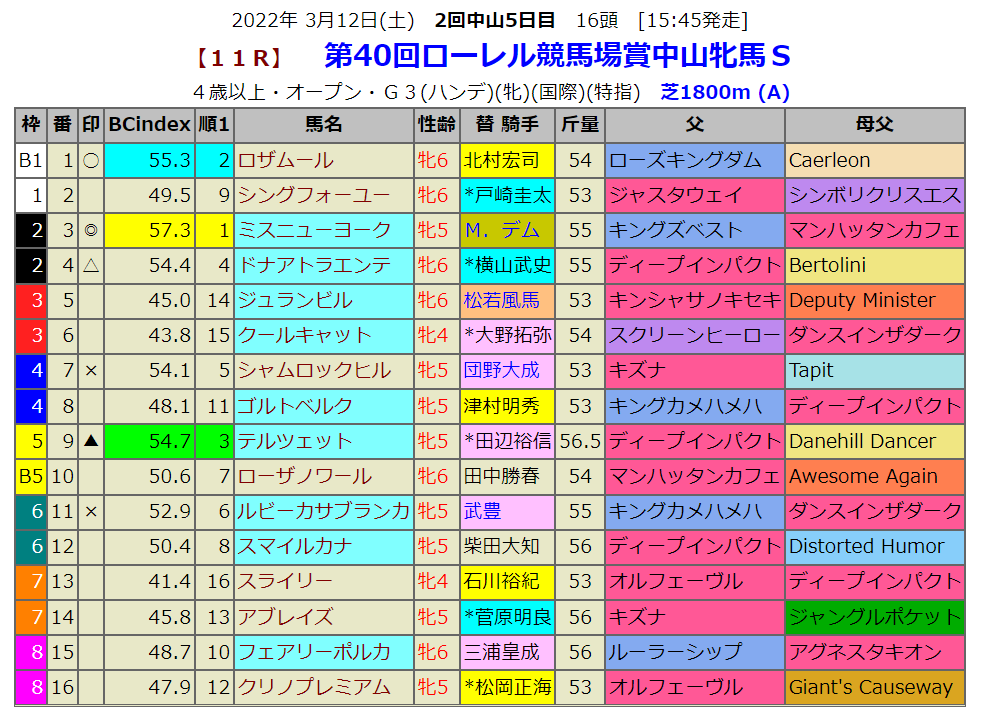Viewport: 983px width, 723px height.
Task: Click the ○ mark in row 1
Action: click(91, 160)
